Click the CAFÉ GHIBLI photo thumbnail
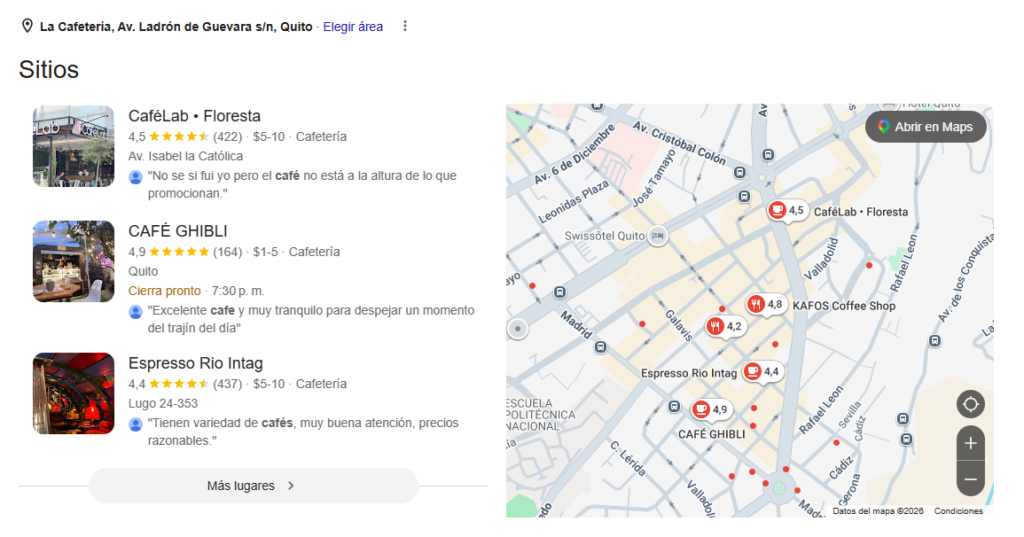The image size is (1024, 537). click(74, 261)
